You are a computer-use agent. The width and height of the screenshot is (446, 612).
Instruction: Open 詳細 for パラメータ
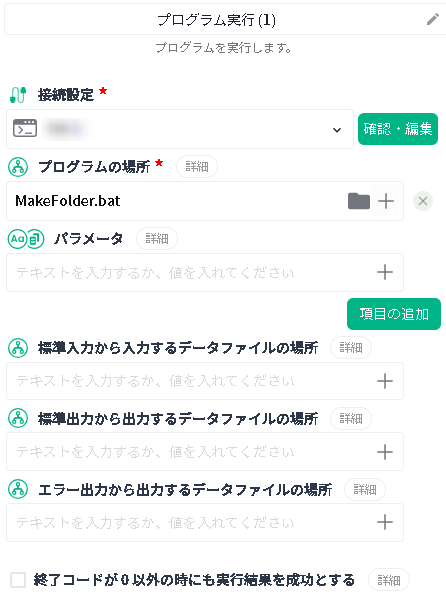[x=157, y=238]
